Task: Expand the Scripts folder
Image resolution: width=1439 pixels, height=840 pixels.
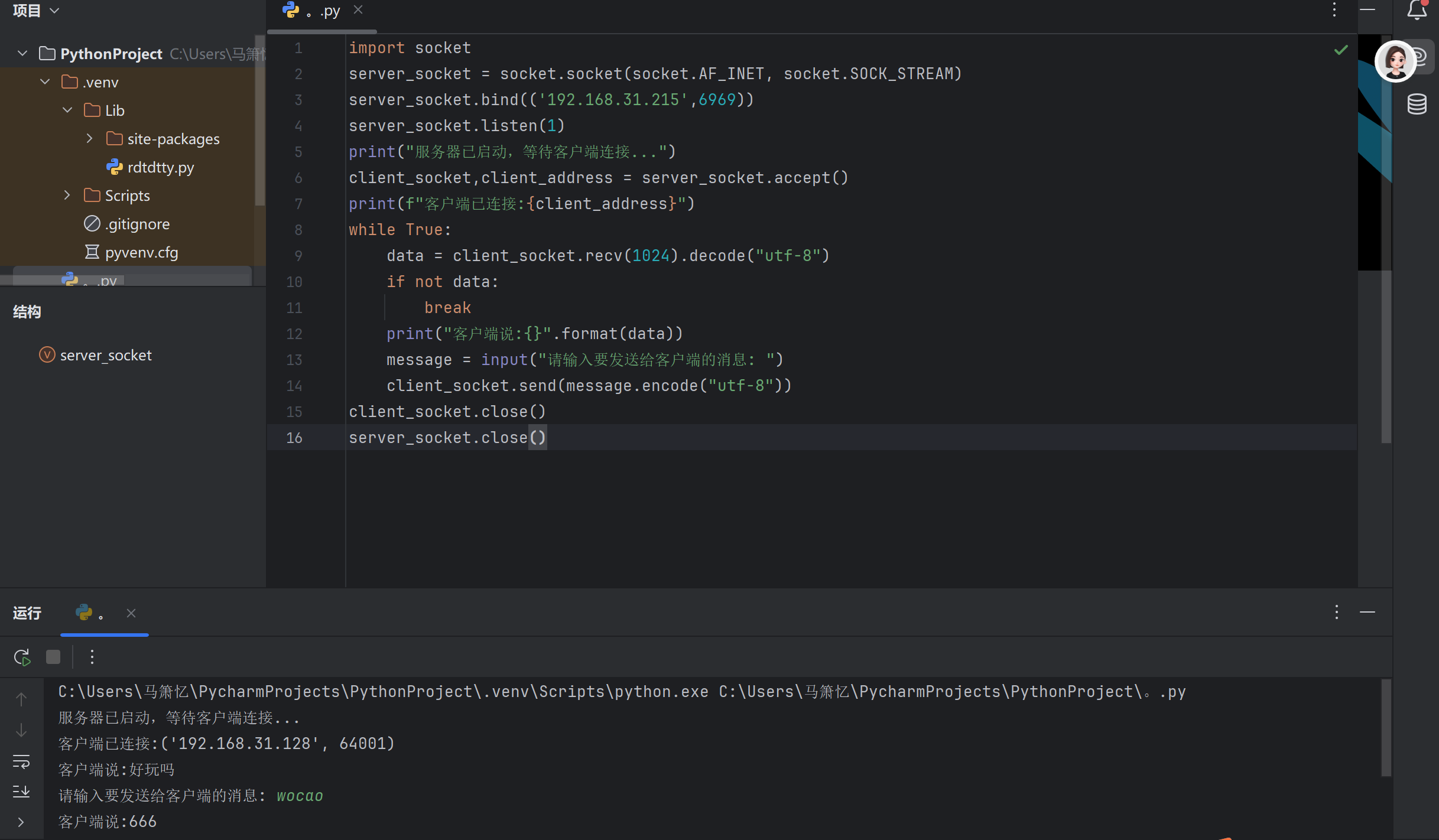Action: click(67, 196)
